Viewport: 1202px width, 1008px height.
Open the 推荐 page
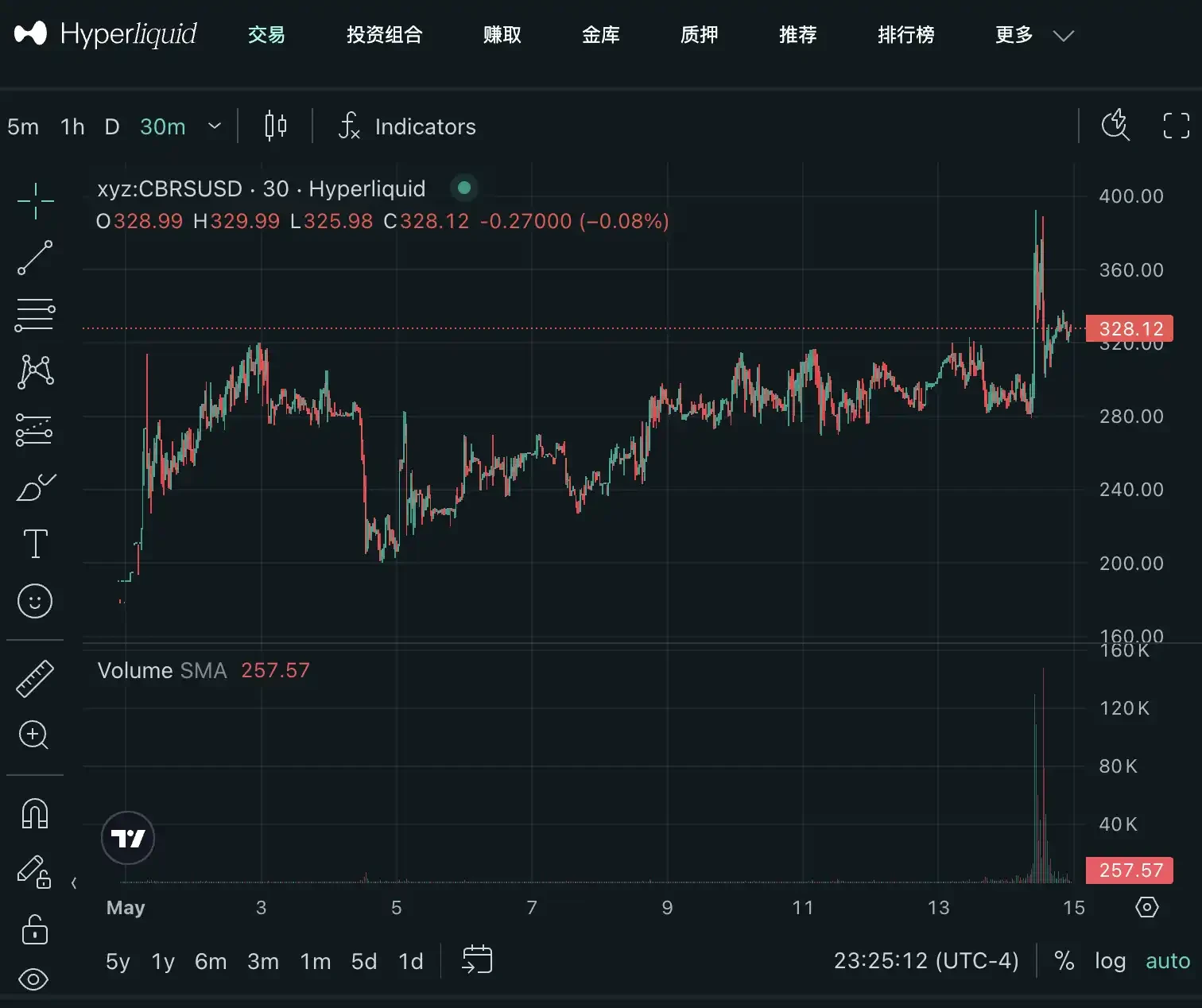[798, 35]
